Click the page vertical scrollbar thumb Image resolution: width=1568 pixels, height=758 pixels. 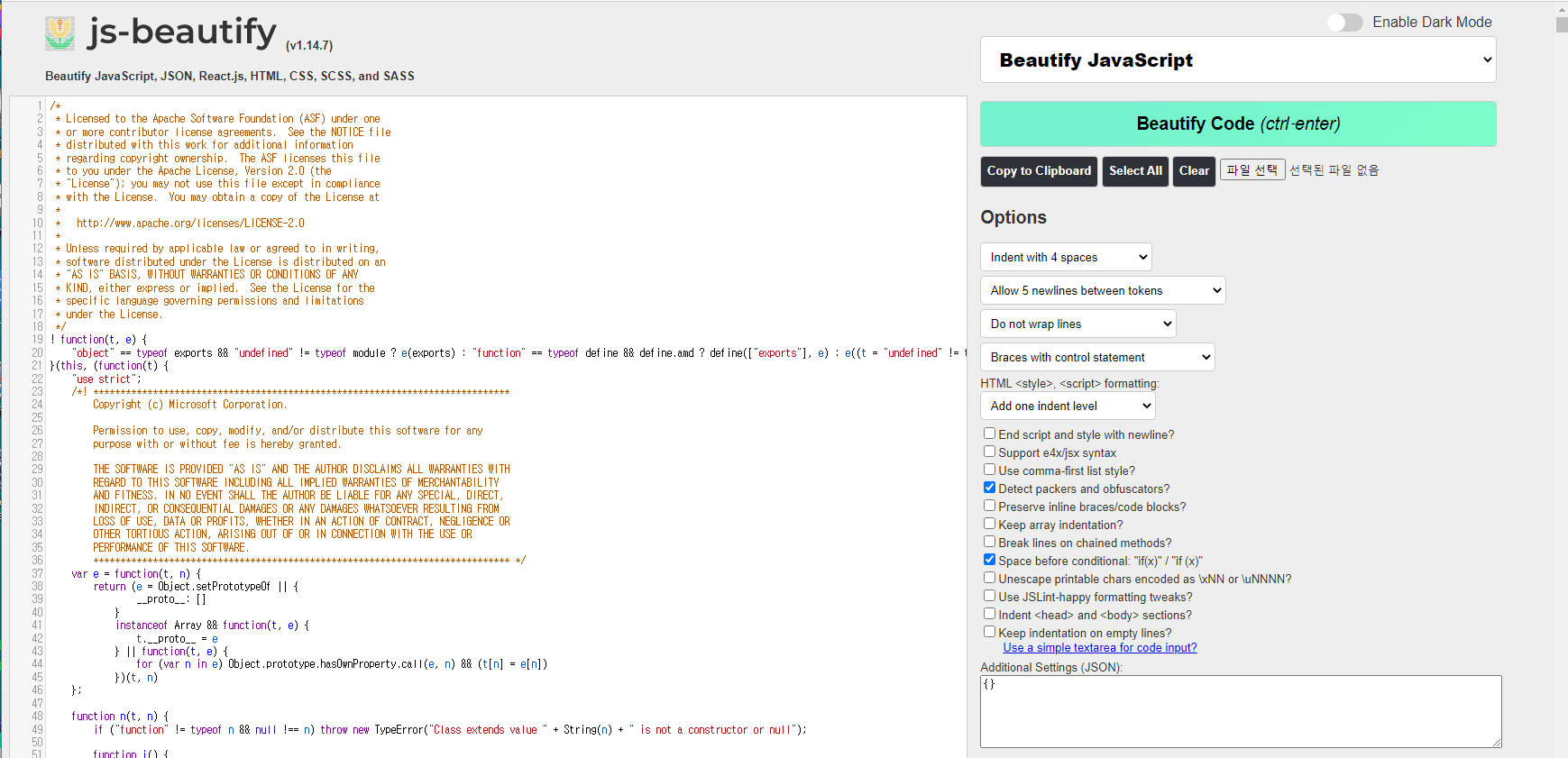[x=1562, y=25]
